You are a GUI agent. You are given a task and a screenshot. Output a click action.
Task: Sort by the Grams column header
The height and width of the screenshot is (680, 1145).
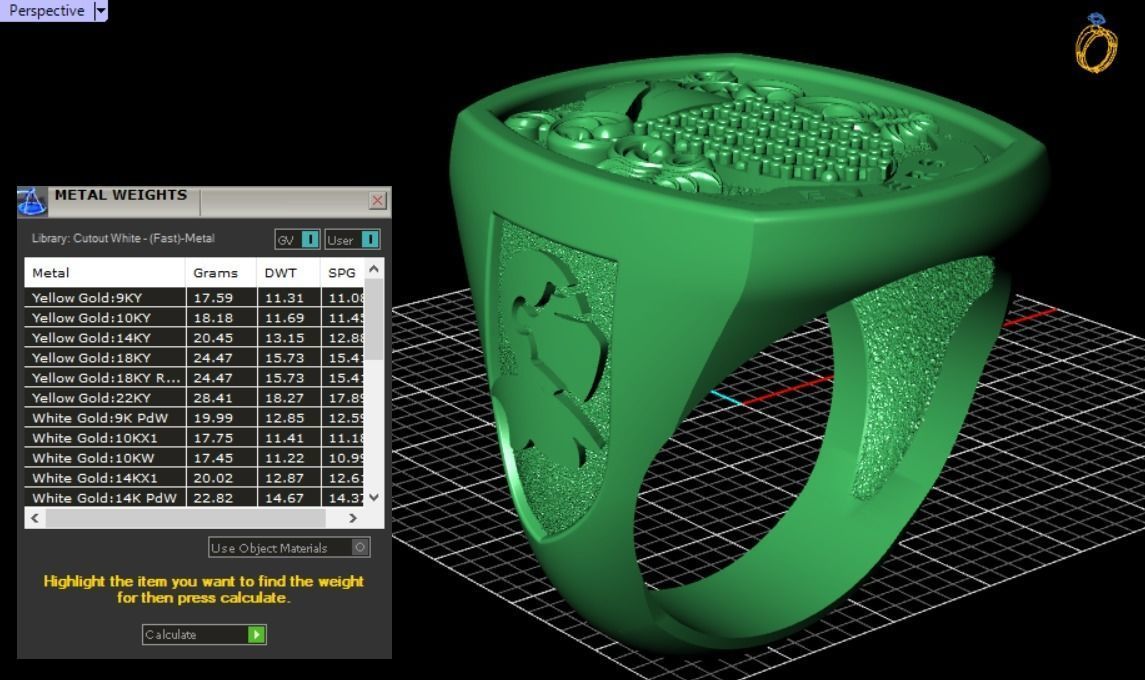221,272
